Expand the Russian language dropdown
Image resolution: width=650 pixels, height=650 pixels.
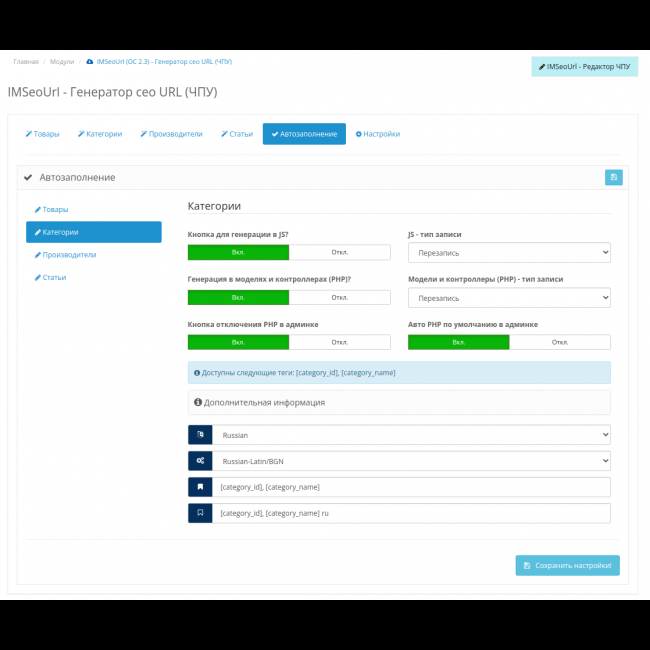pyautogui.click(x=410, y=435)
